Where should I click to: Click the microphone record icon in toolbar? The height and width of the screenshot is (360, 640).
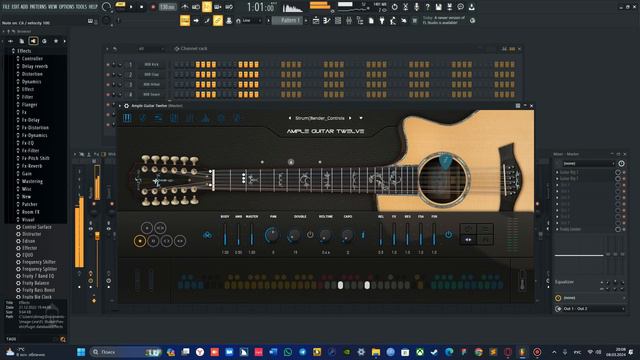pyautogui.click(x=416, y=7)
